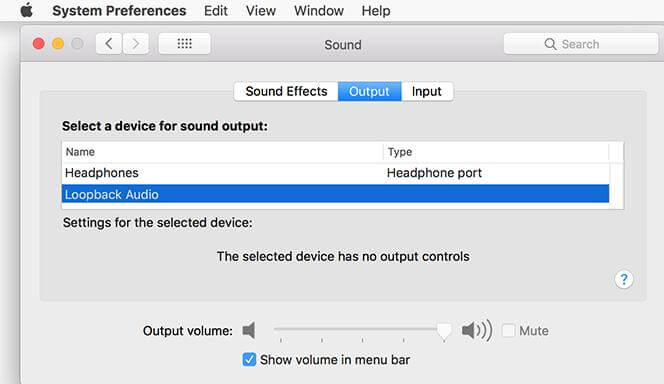This screenshot has width=664, height=384.
Task: Enable the Mute checkbox
Action: tap(508, 330)
